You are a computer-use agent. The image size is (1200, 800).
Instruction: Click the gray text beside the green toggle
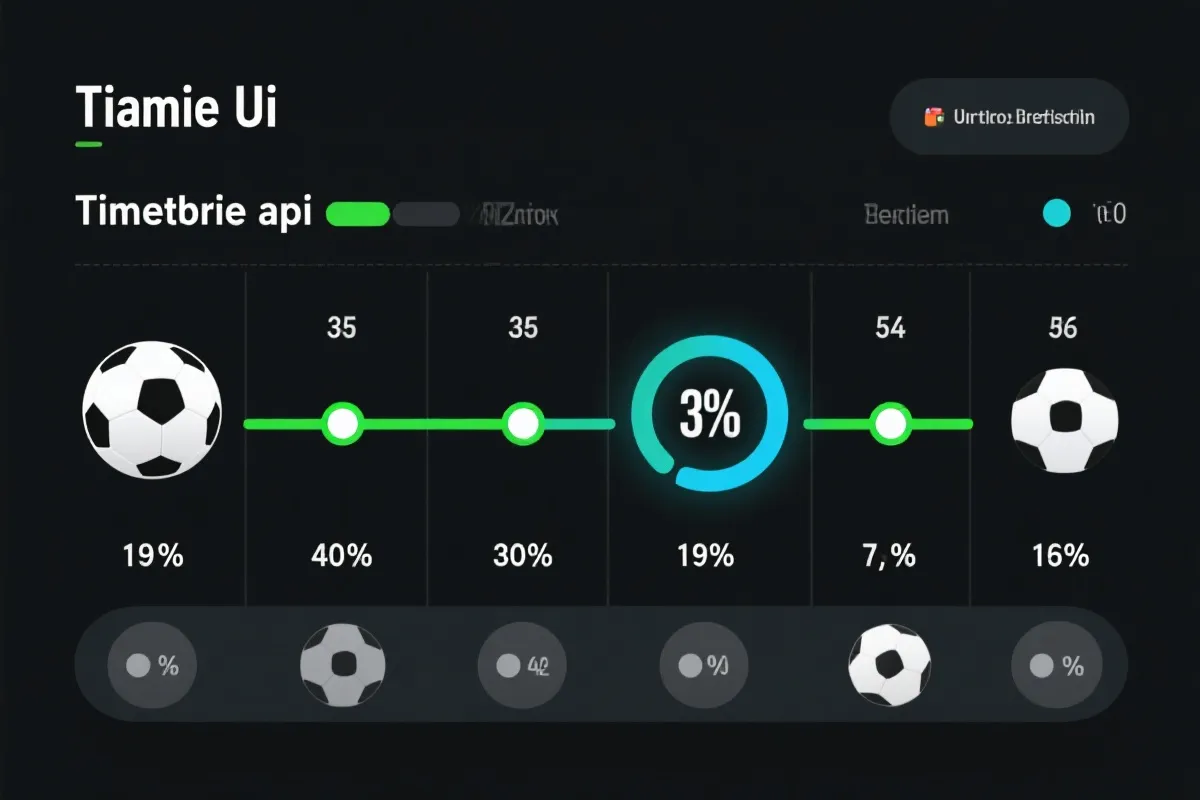pos(520,214)
